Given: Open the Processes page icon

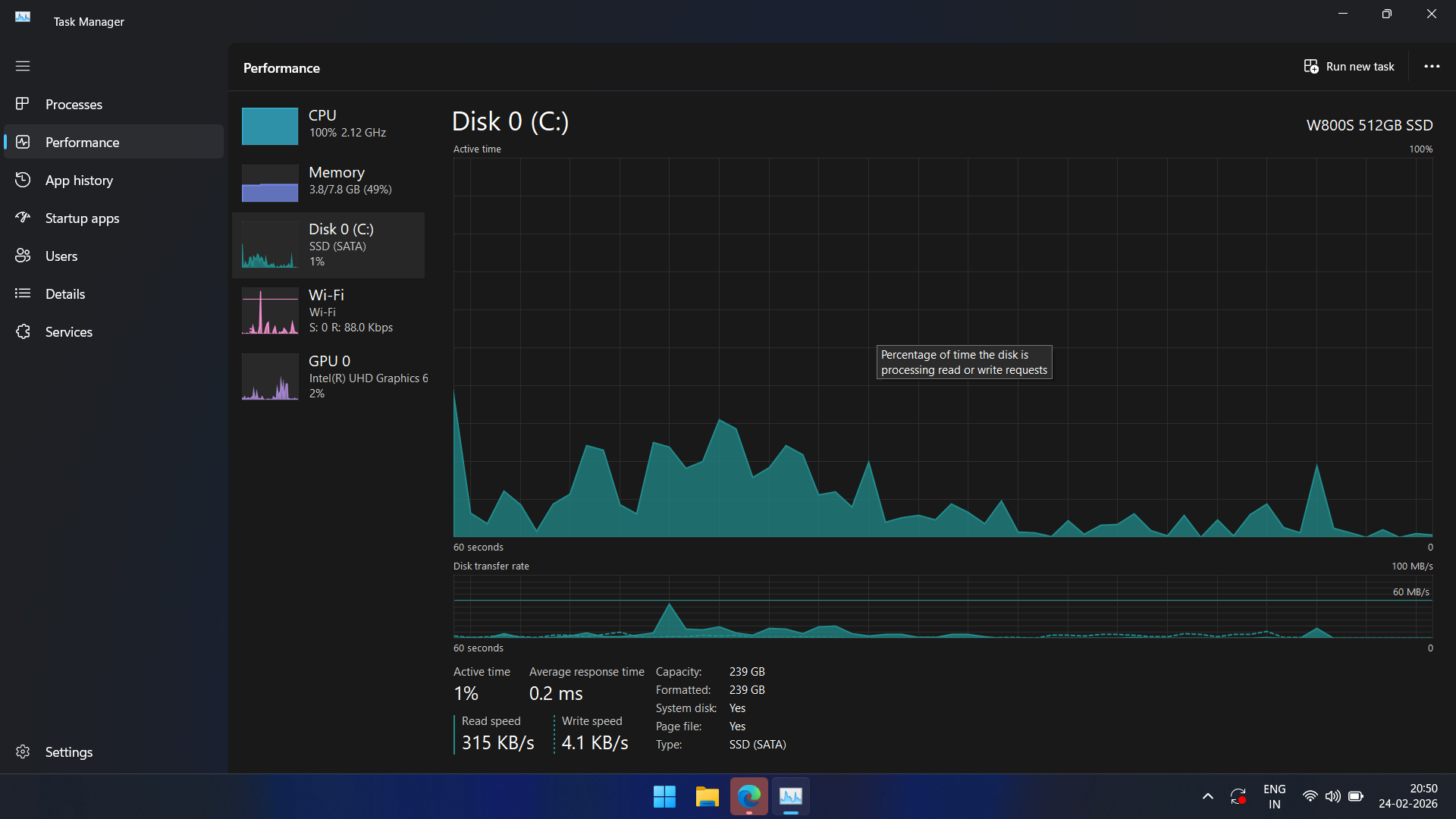Looking at the screenshot, I should [23, 104].
